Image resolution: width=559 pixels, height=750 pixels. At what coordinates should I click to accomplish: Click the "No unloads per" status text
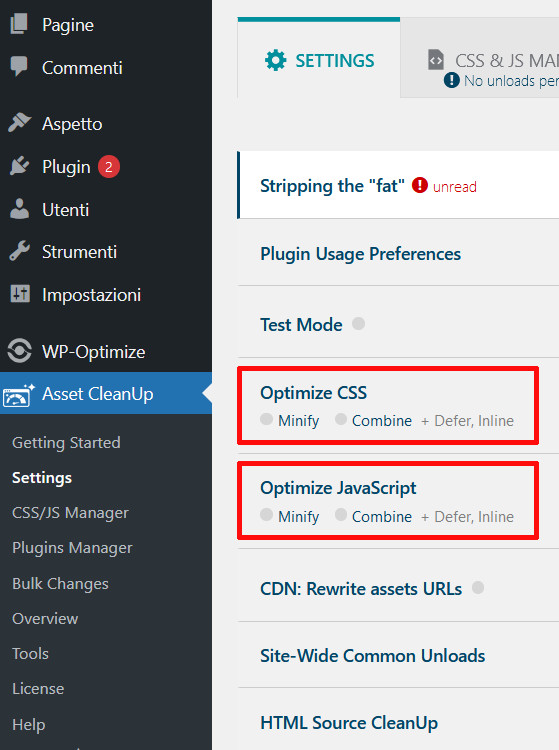tap(511, 81)
